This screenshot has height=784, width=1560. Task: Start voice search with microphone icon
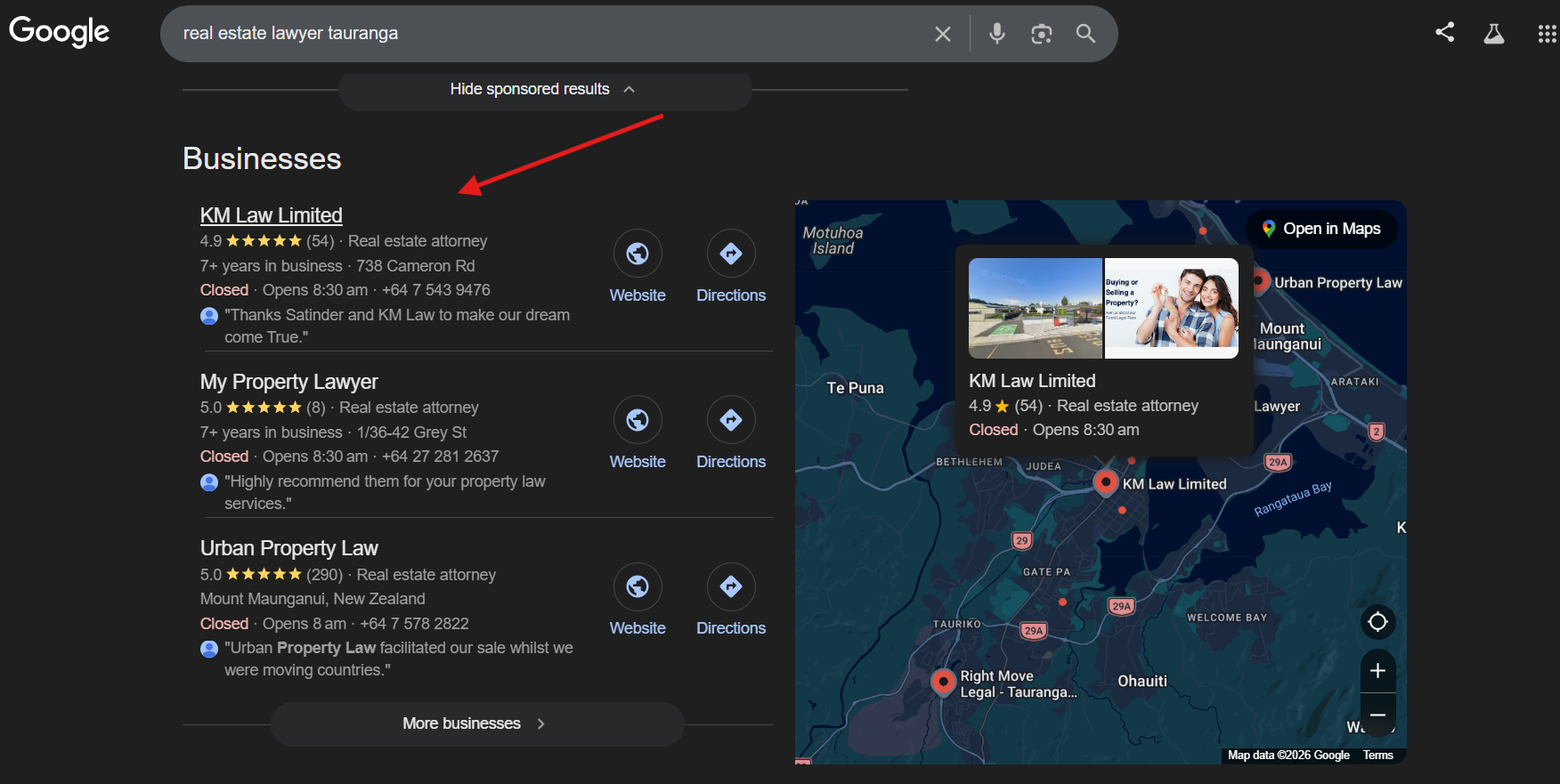997,34
